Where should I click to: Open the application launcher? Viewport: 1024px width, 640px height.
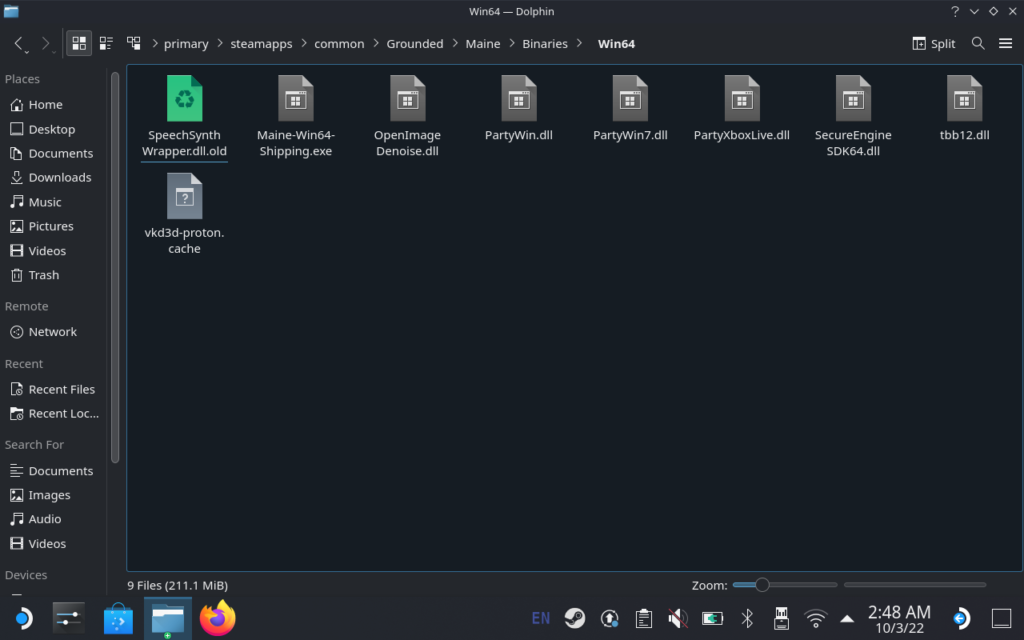pyautogui.click(x=23, y=618)
